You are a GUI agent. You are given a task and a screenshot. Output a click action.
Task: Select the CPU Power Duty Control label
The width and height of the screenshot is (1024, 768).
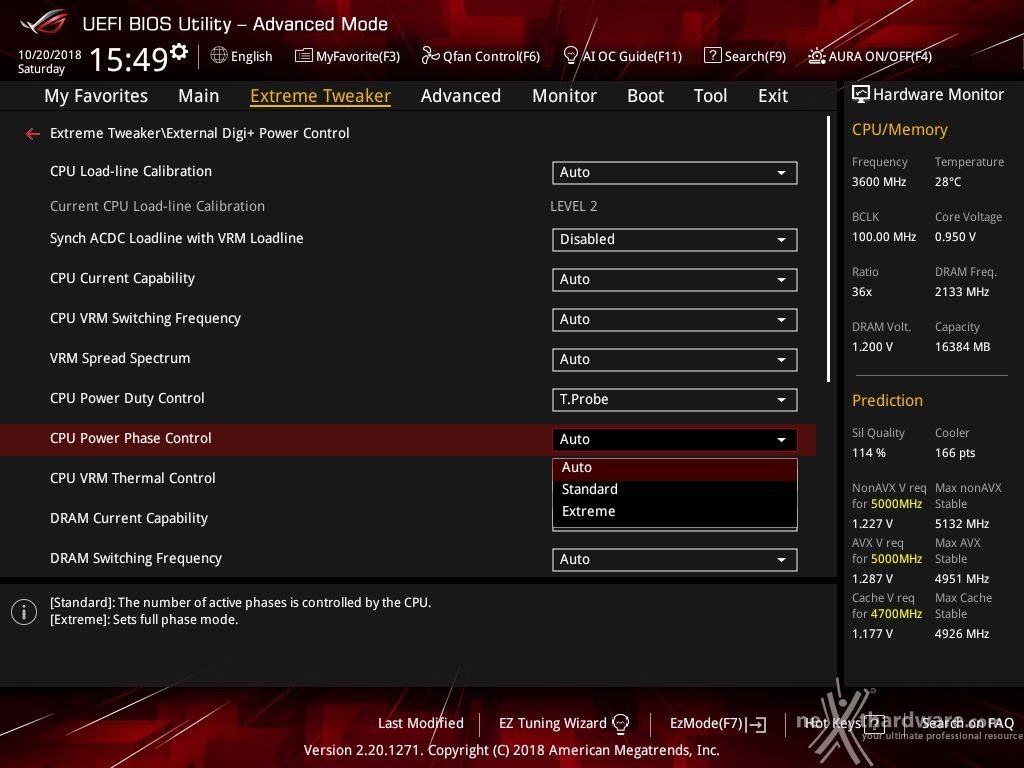[x=127, y=398]
